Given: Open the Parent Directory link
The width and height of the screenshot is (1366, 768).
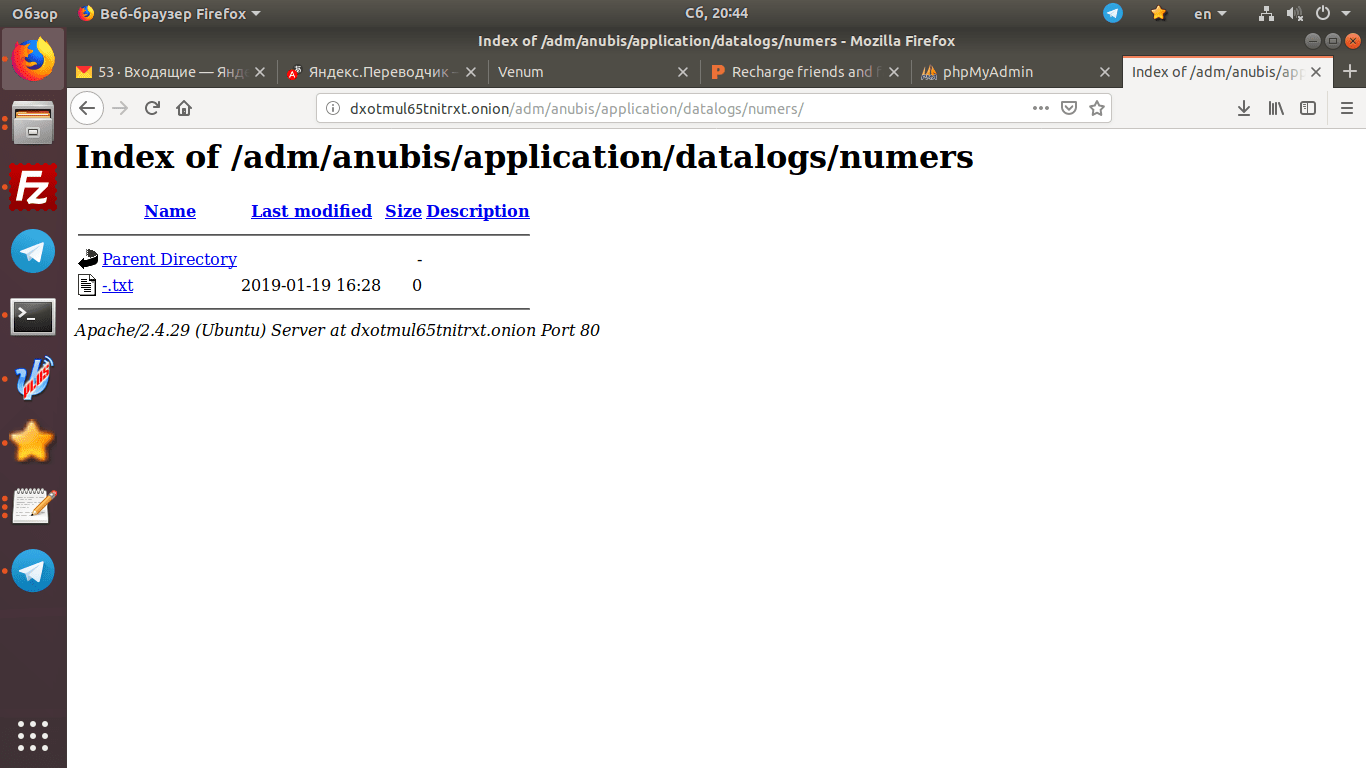Looking at the screenshot, I should (x=169, y=259).
